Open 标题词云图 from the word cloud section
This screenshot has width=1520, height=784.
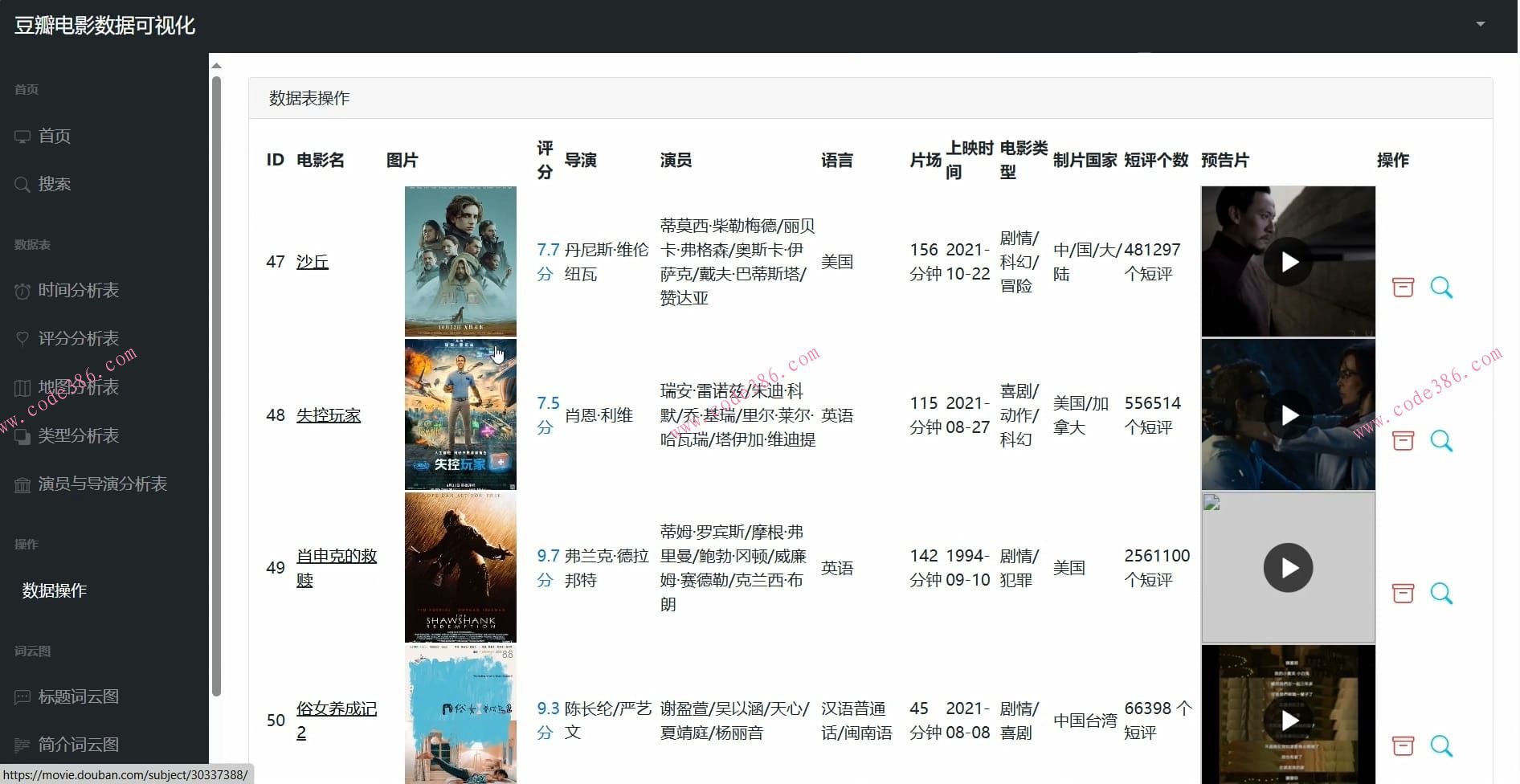[x=22, y=696]
